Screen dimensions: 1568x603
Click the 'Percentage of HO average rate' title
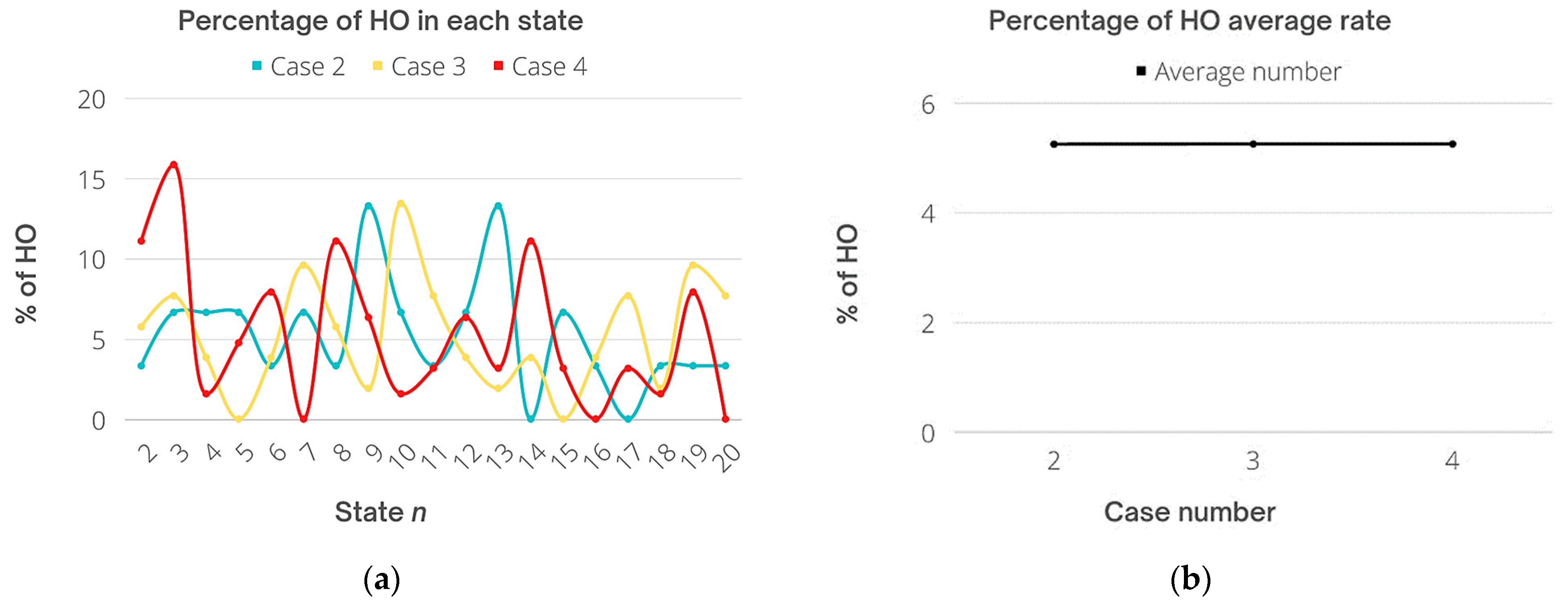tap(1190, 21)
